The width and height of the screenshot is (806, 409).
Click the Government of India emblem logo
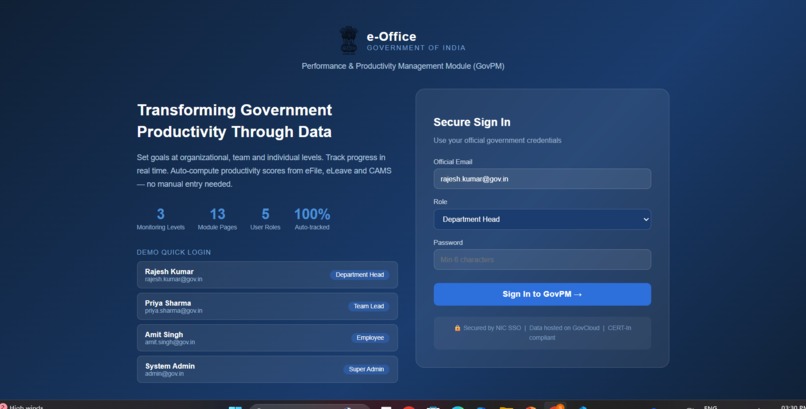(x=349, y=40)
